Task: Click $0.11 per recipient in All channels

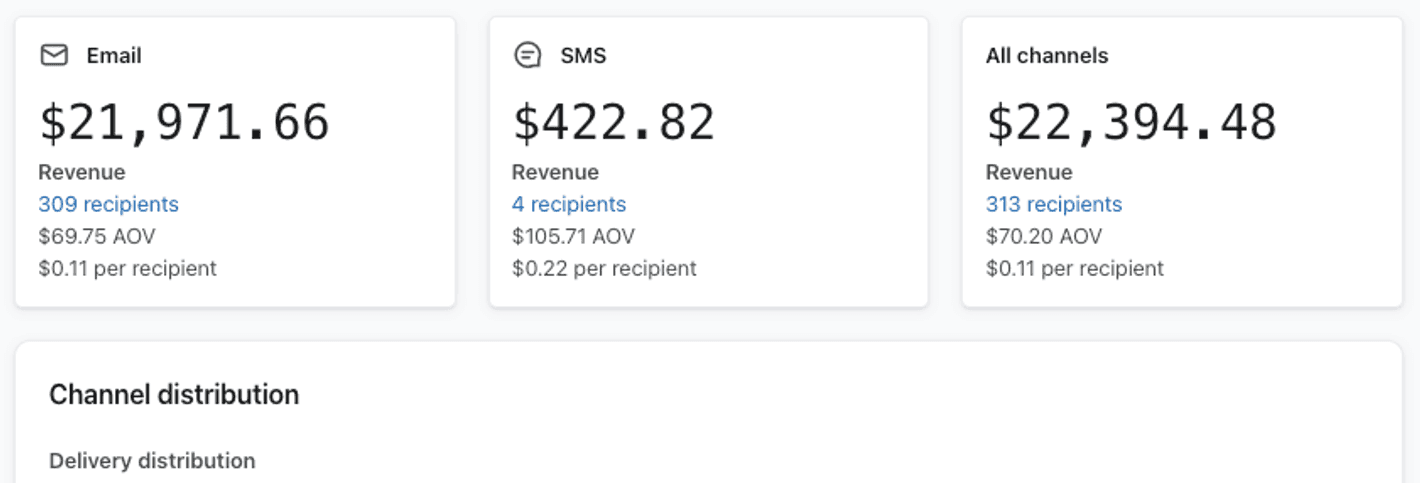Action: pos(1075,268)
